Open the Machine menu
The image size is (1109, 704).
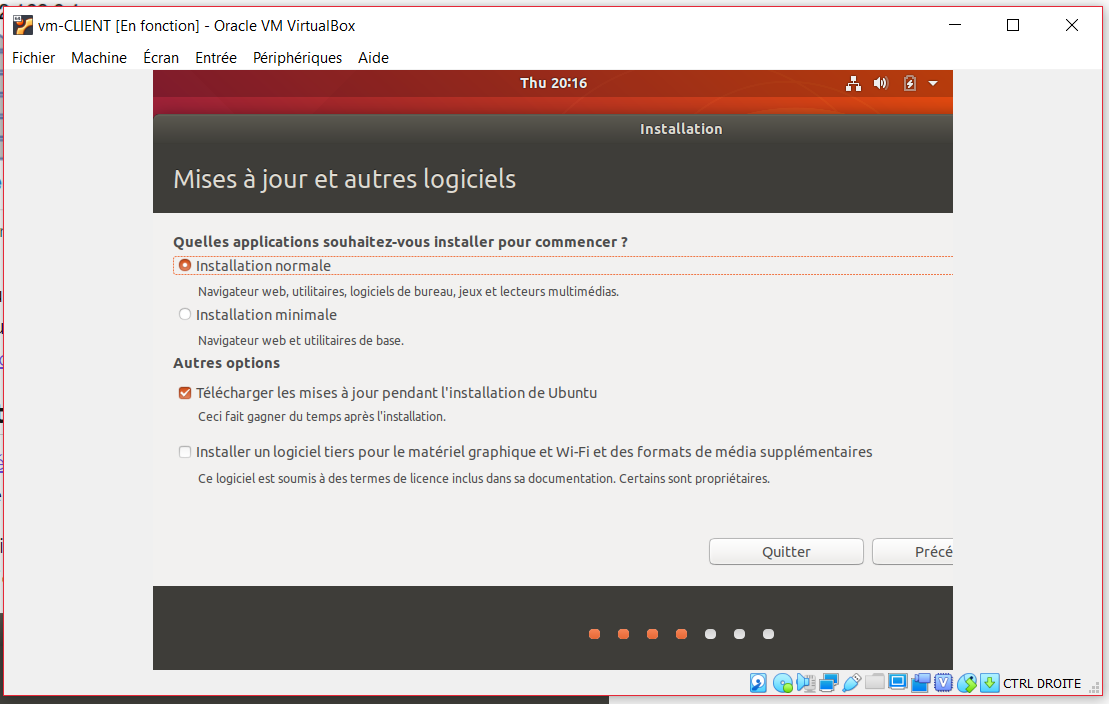[99, 58]
